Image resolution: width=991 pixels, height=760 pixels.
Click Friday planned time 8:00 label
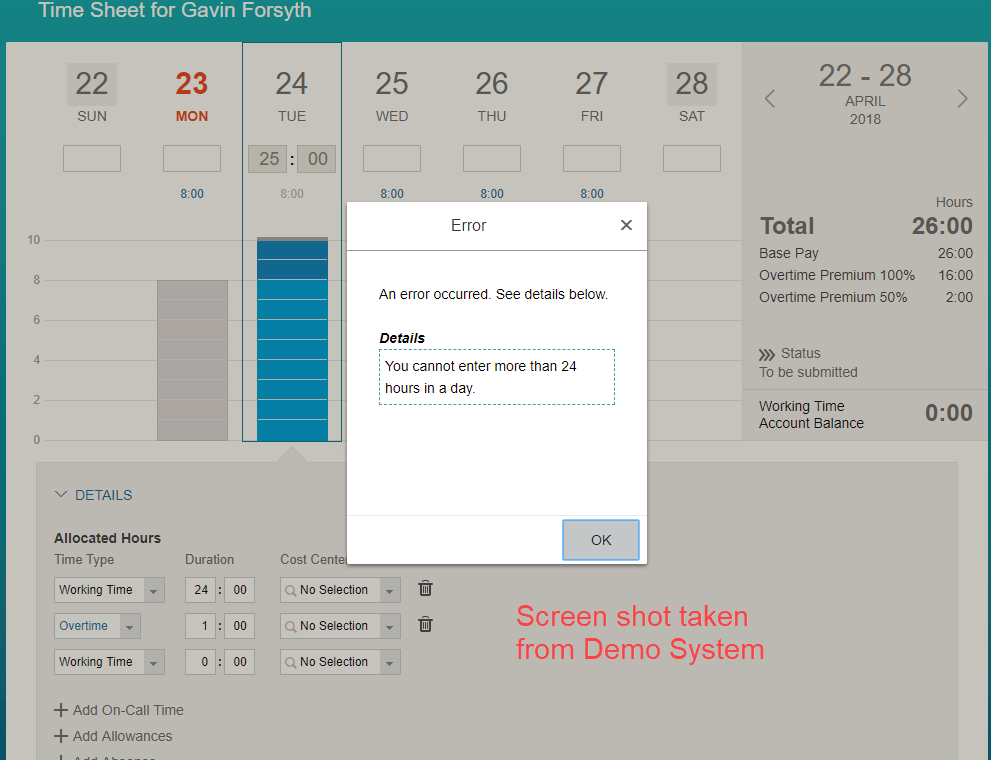pos(592,194)
